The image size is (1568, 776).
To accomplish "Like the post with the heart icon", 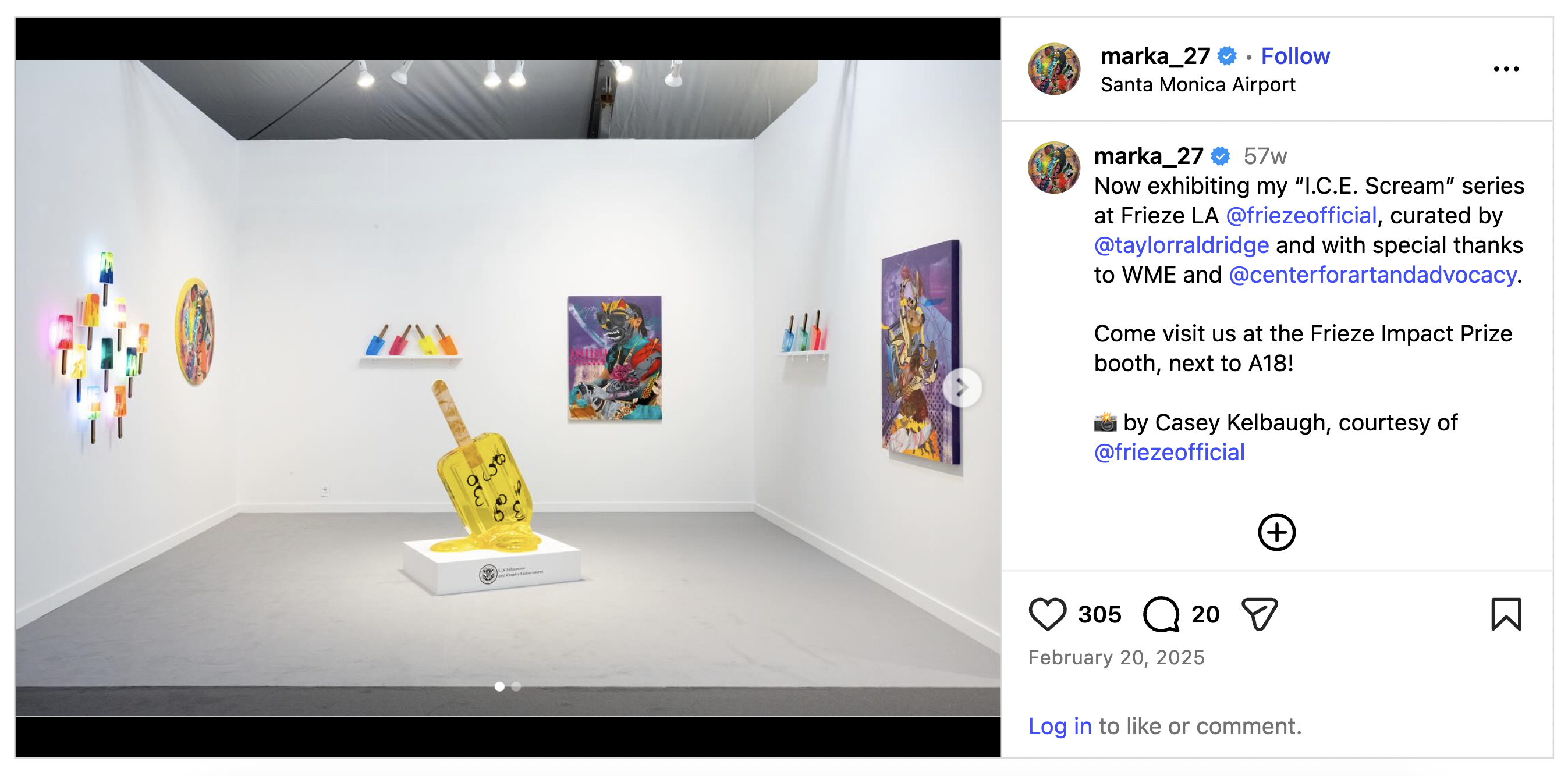I will pyautogui.click(x=1047, y=614).
